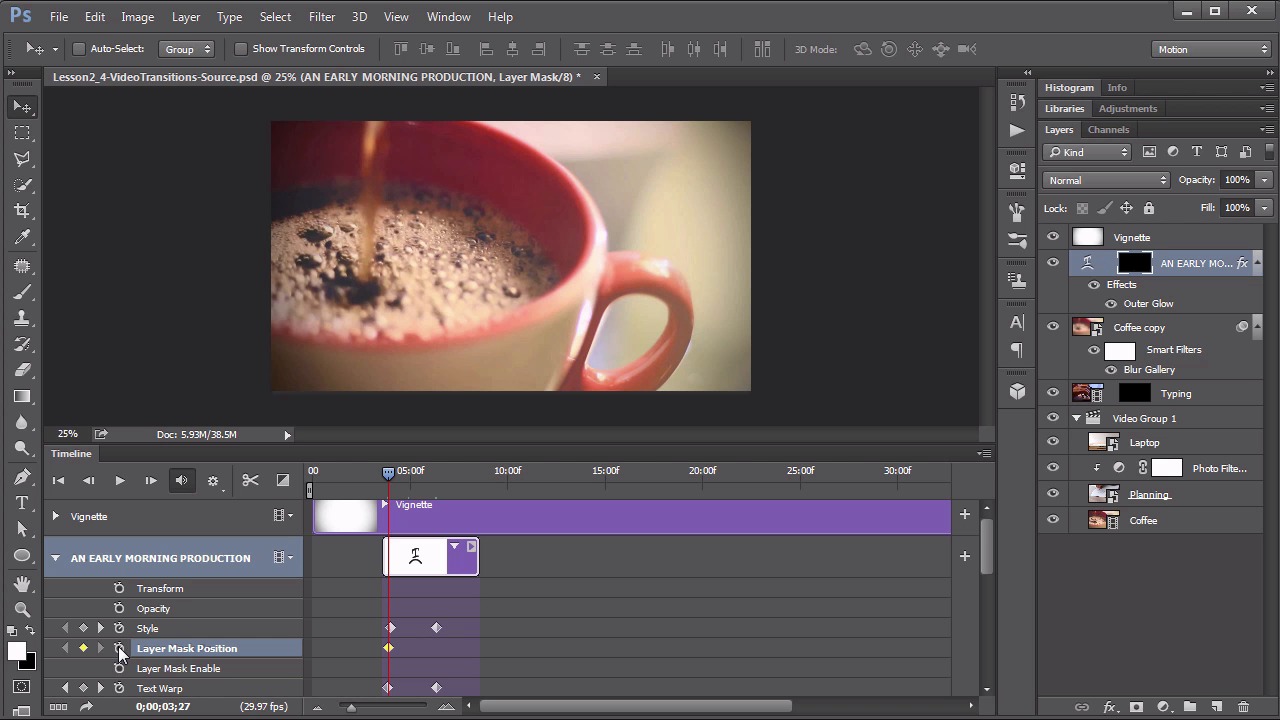This screenshot has width=1280, height=720.
Task: Go to first frame button
Action: 58,481
